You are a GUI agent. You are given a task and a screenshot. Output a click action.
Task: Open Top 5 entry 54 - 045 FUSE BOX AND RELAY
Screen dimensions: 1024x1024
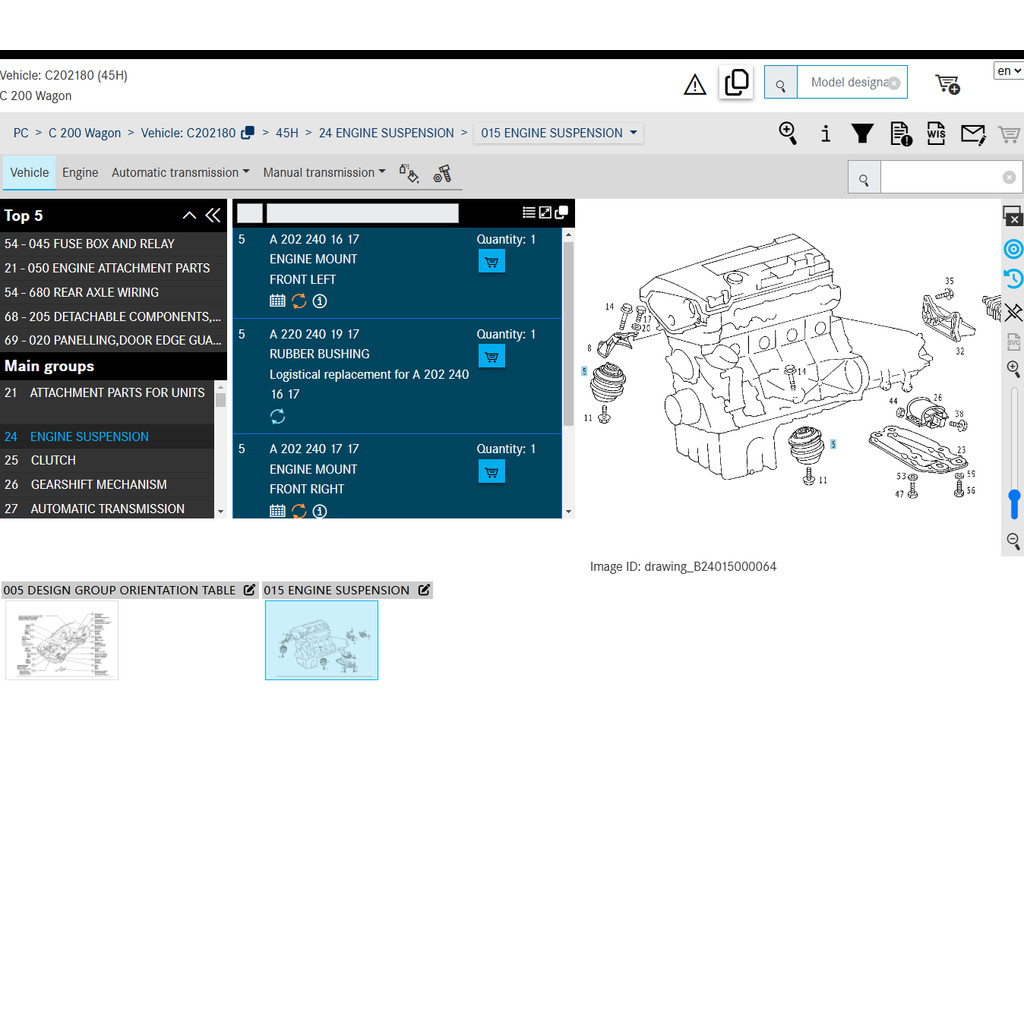pyautogui.click(x=114, y=244)
